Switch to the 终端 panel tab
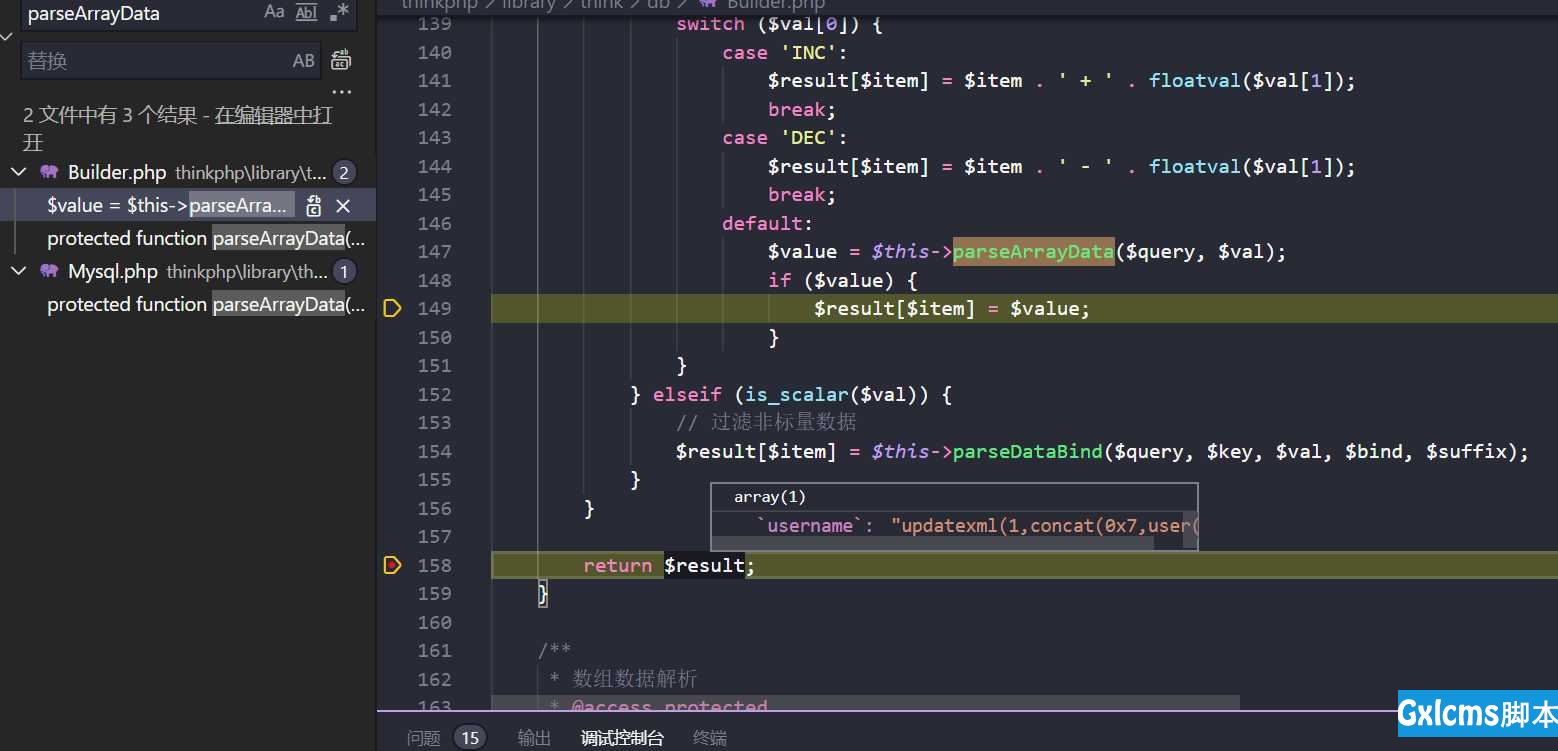 (x=710, y=738)
